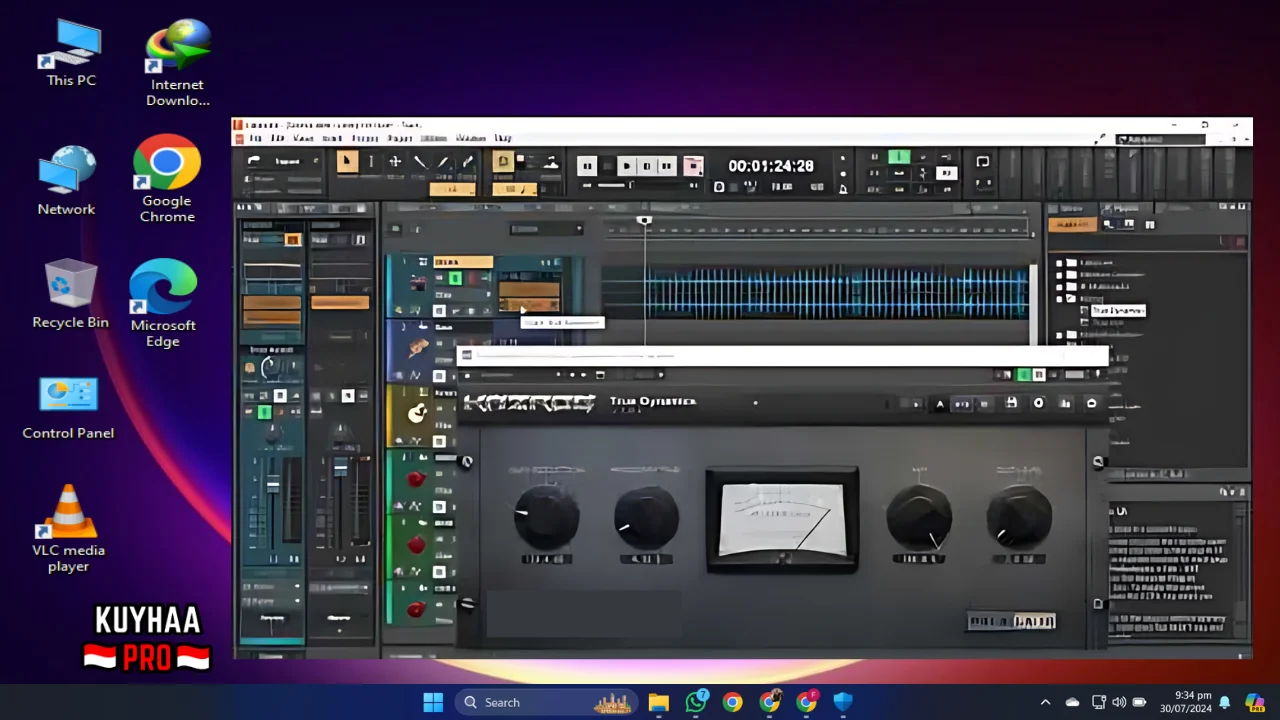
Task: Toggle the green transport option button
Action: [899, 157]
